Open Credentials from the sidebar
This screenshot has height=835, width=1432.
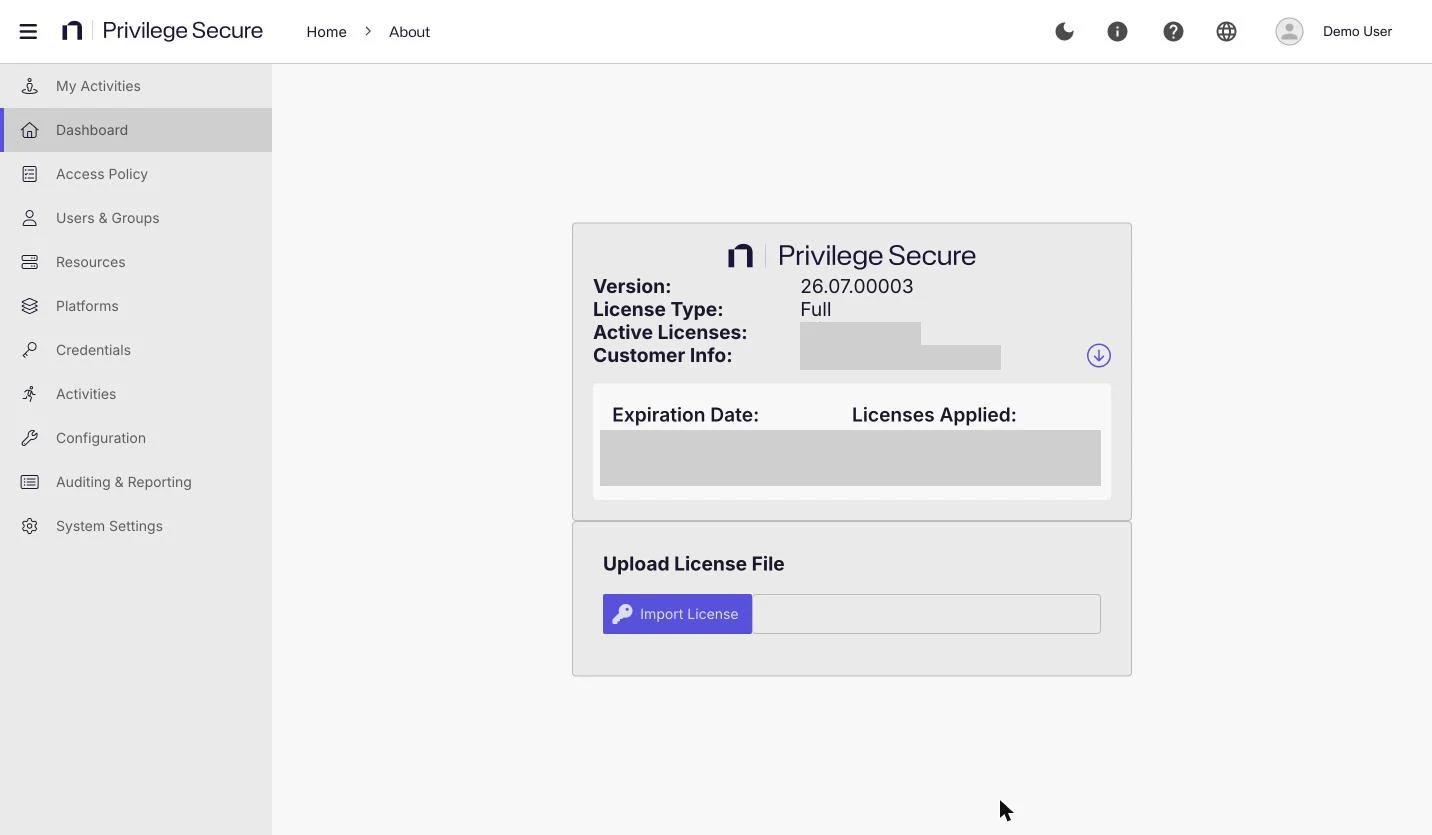(x=136, y=350)
